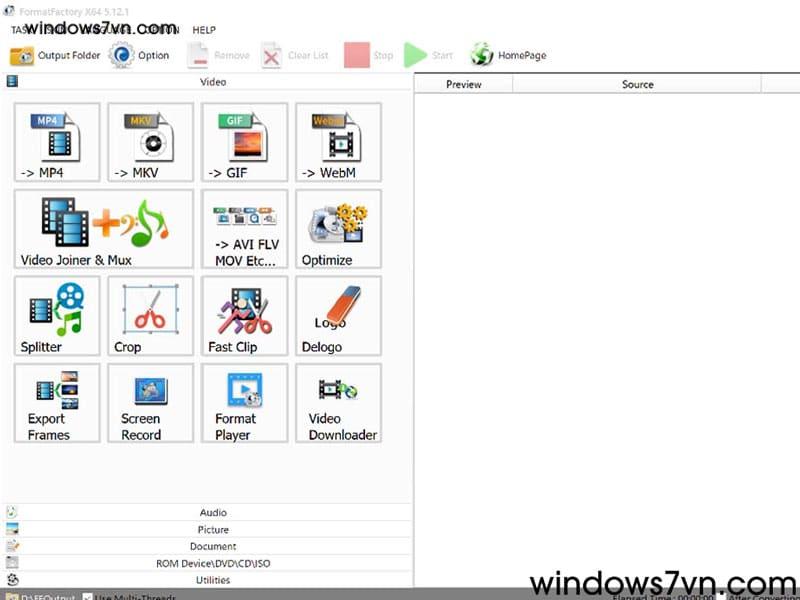Viewport: 800px width, 600px height.
Task: Select the MKV converter icon
Action: [150, 143]
